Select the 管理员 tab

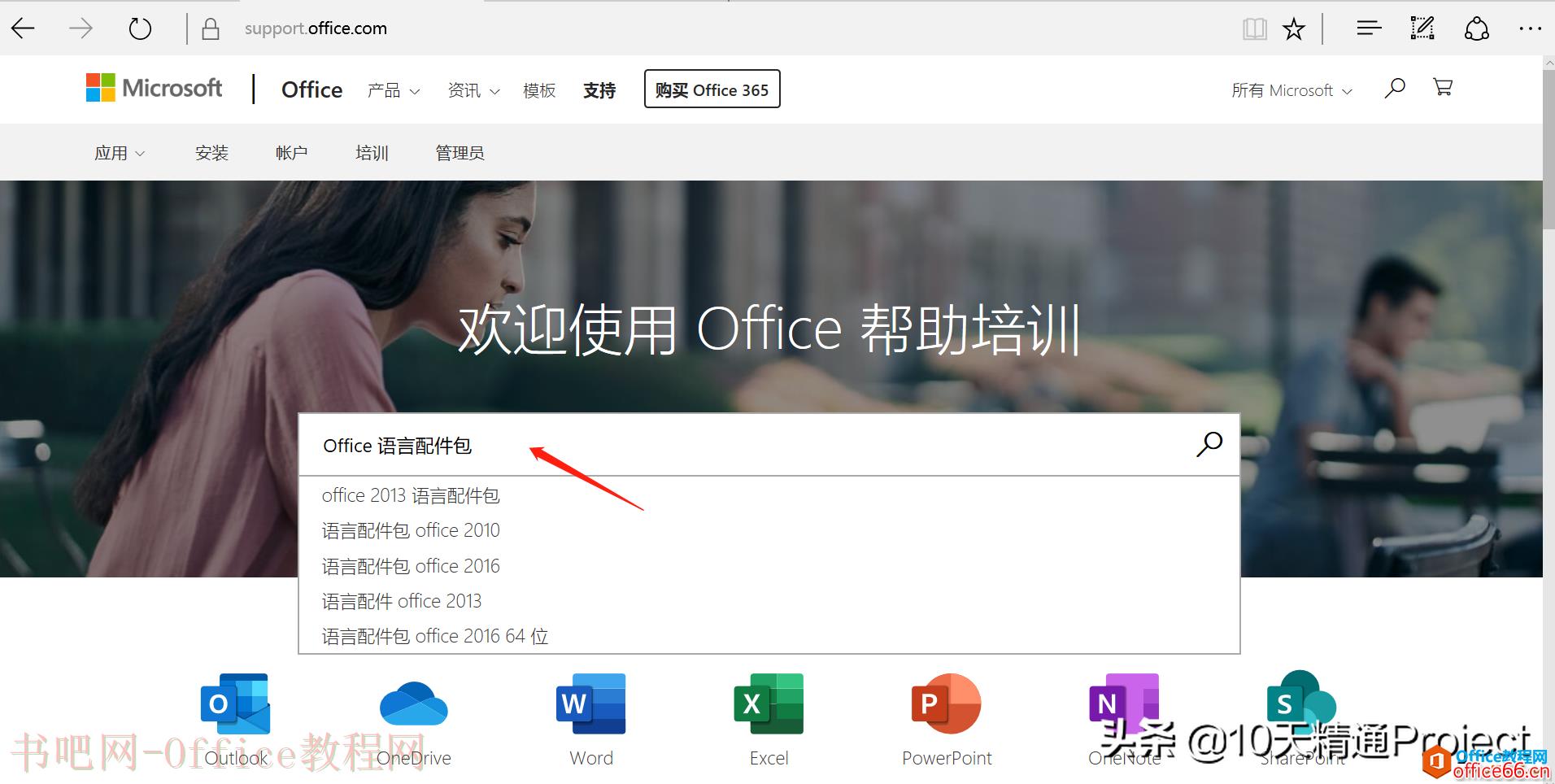[460, 153]
